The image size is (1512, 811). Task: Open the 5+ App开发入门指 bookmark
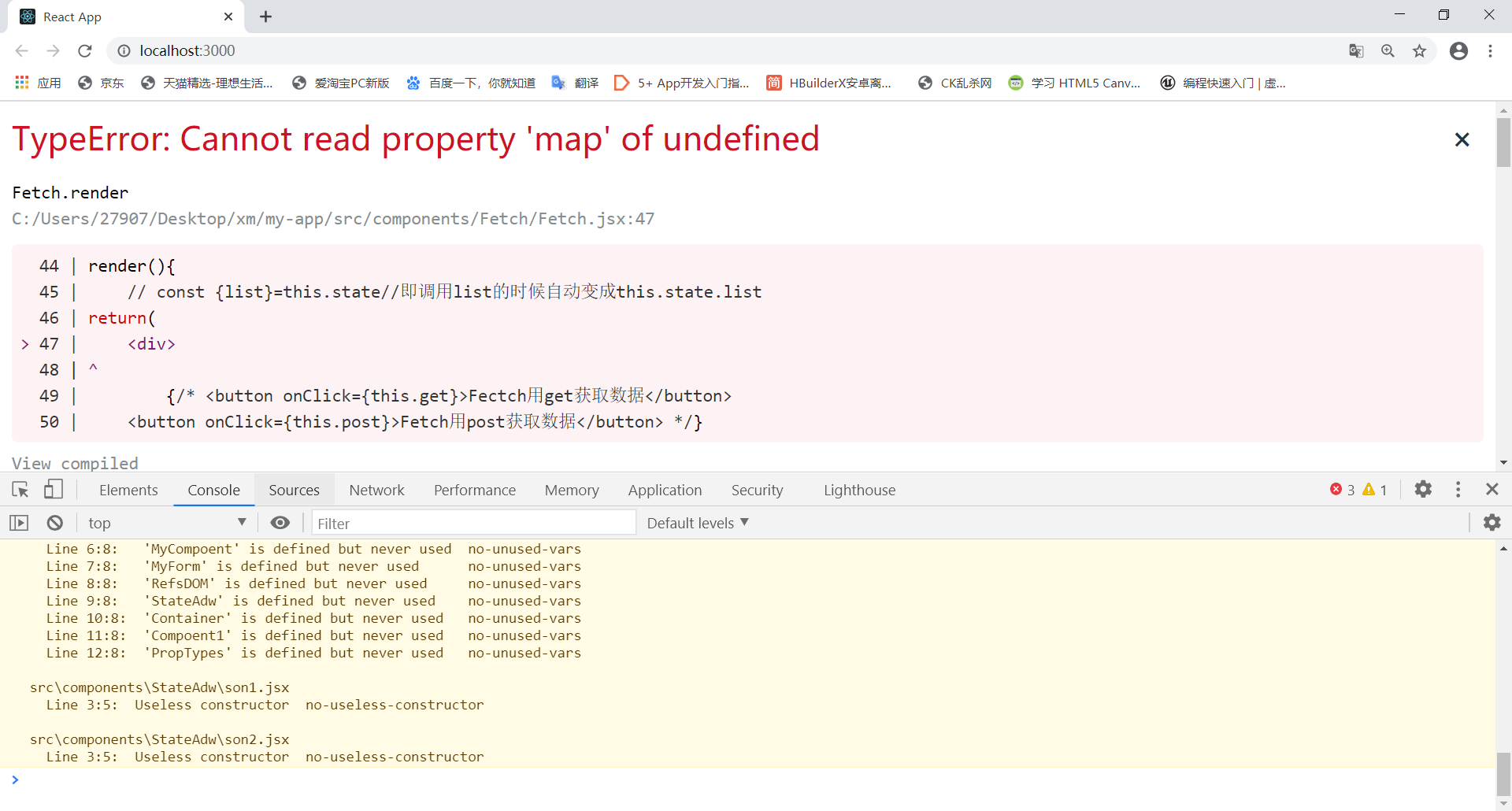point(681,83)
